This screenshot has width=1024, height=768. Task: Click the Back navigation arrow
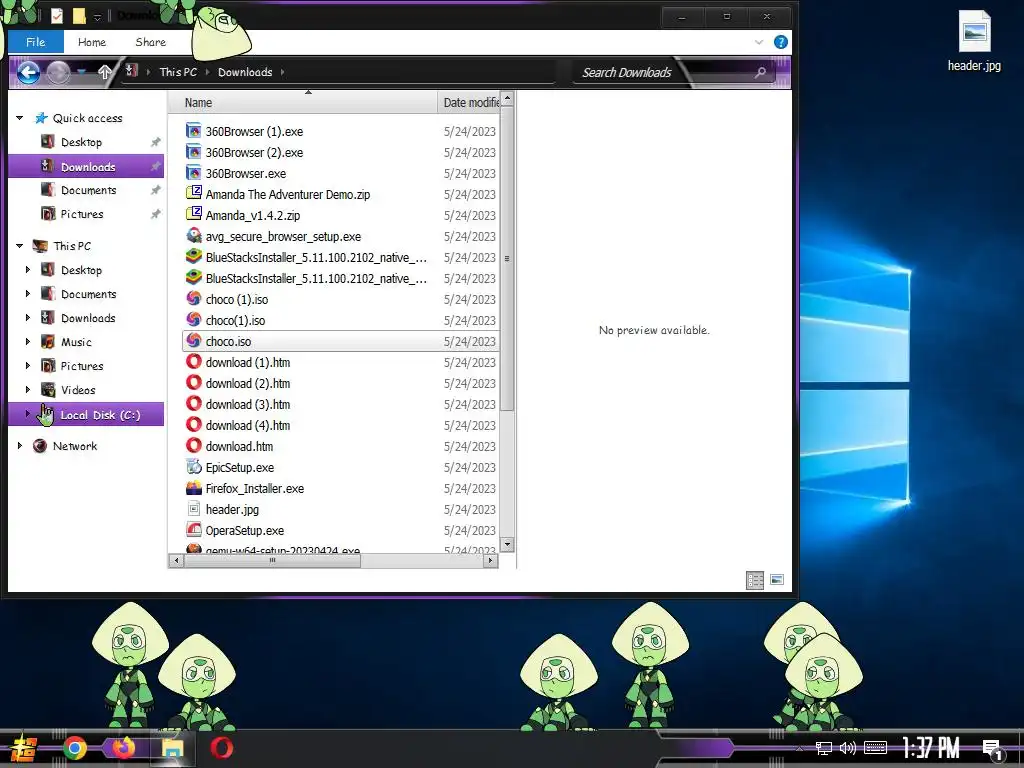[x=28, y=72]
